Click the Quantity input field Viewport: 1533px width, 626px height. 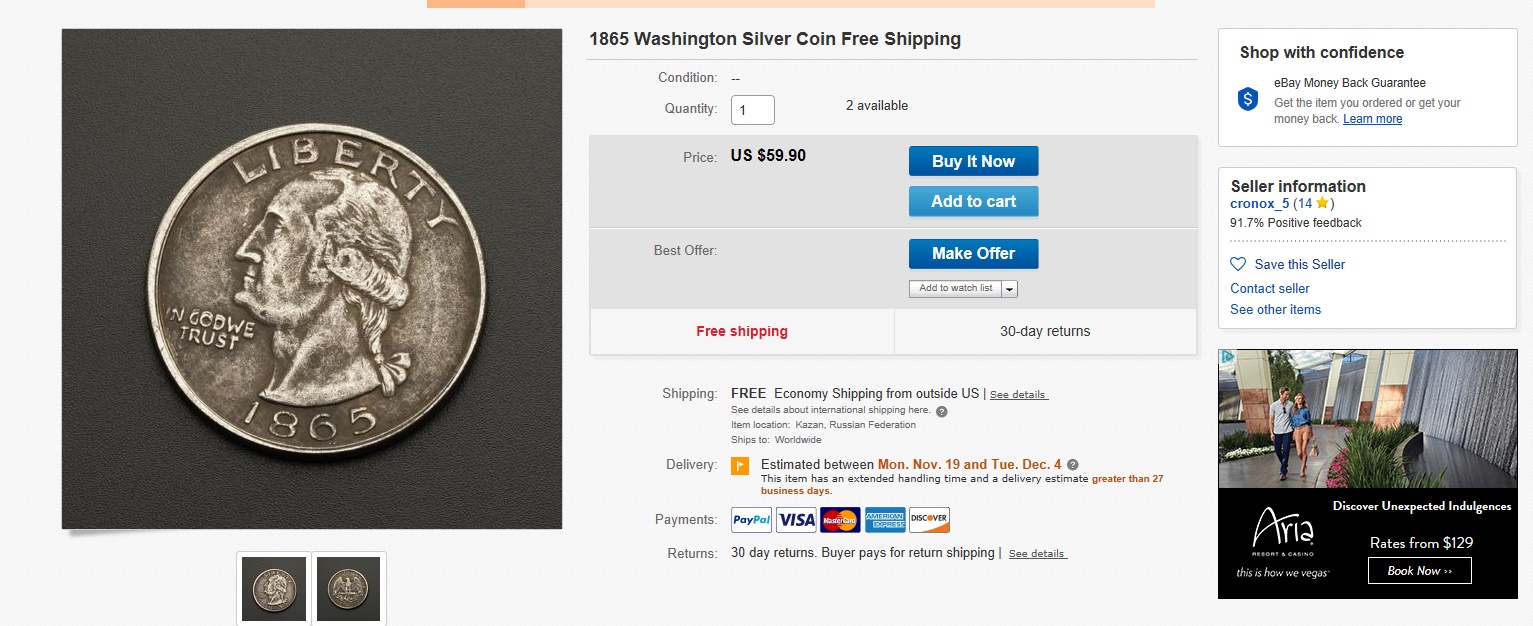(x=752, y=110)
